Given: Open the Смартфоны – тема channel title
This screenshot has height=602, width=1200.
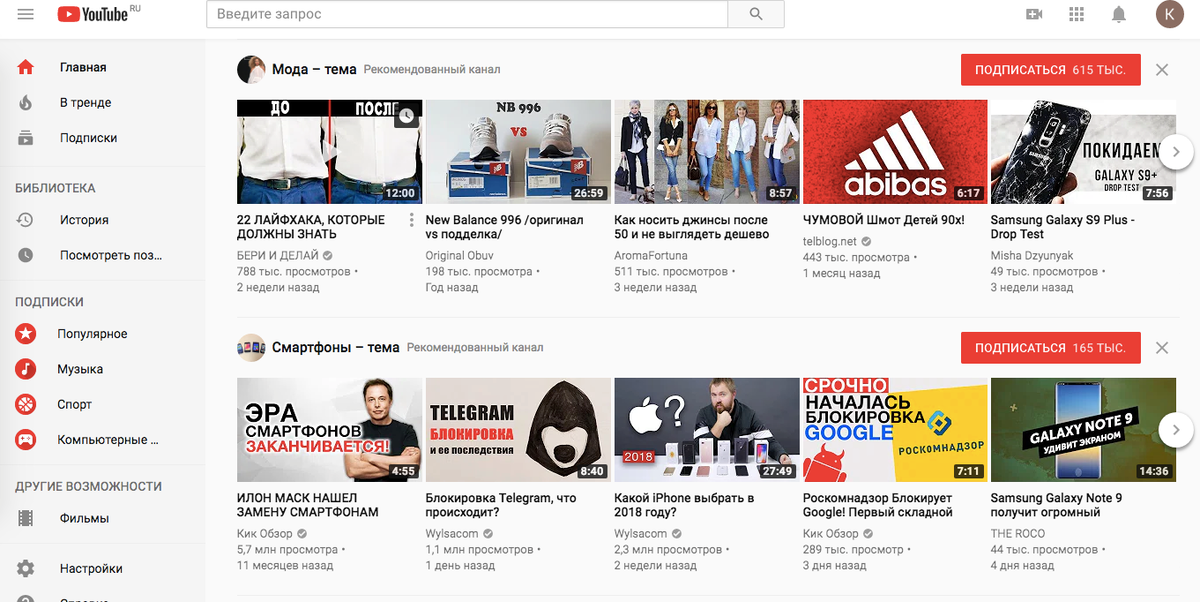Looking at the screenshot, I should tap(336, 348).
